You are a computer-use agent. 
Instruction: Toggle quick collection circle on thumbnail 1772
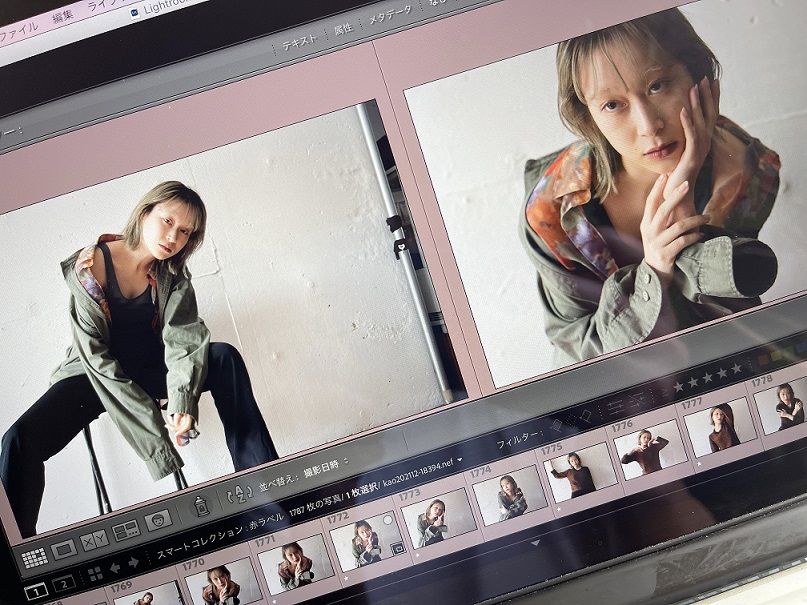pyautogui.click(x=388, y=520)
